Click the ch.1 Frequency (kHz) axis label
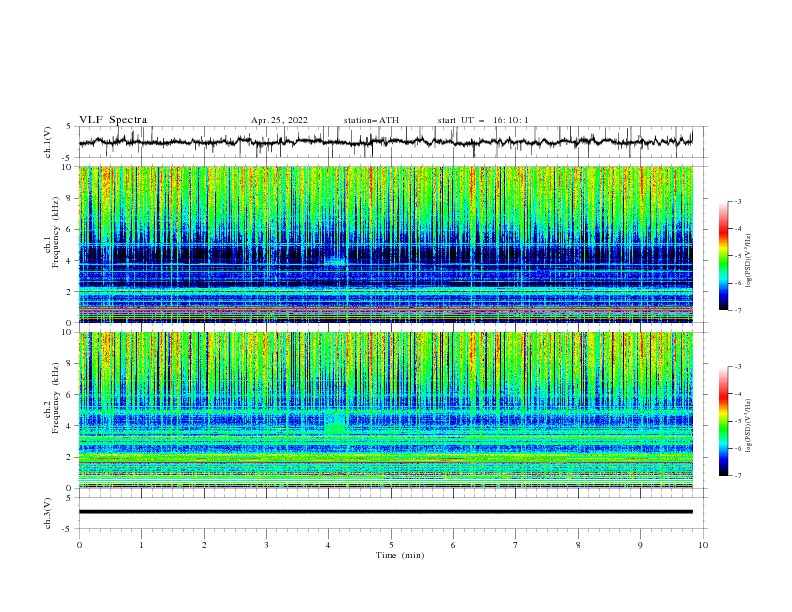The image size is (792, 612). coord(51,233)
